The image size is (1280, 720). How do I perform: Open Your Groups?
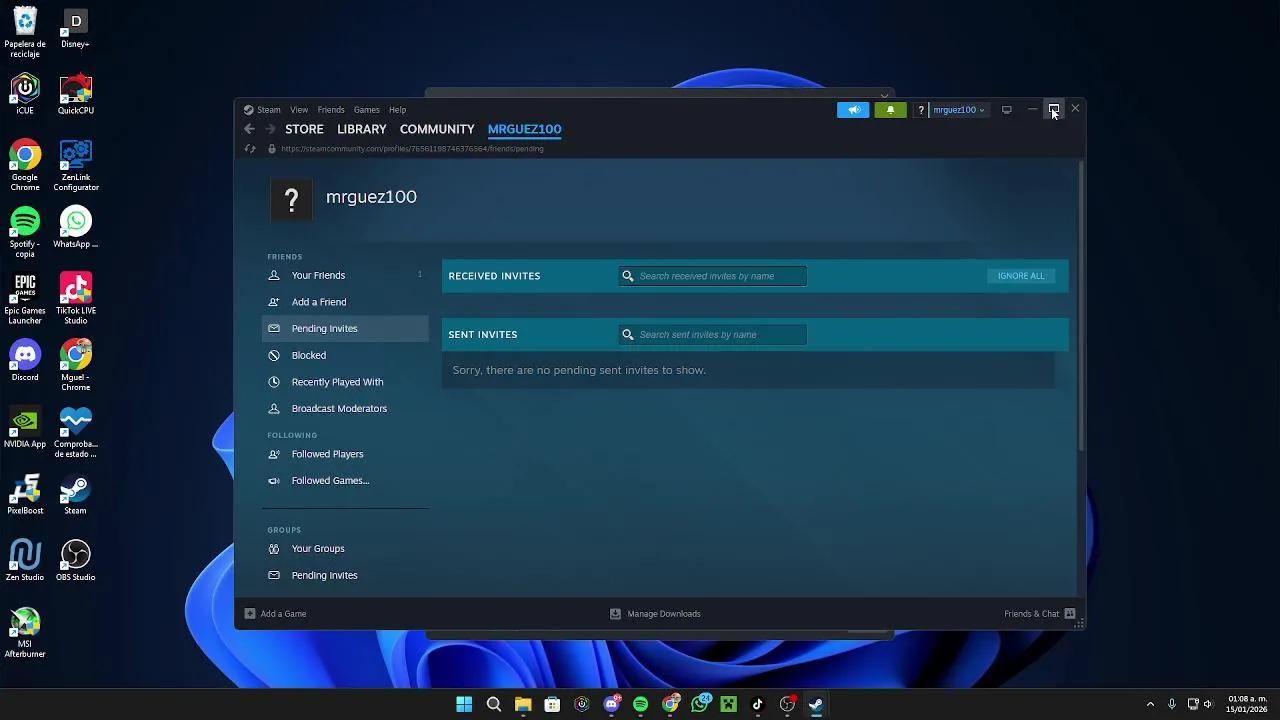coord(345,548)
